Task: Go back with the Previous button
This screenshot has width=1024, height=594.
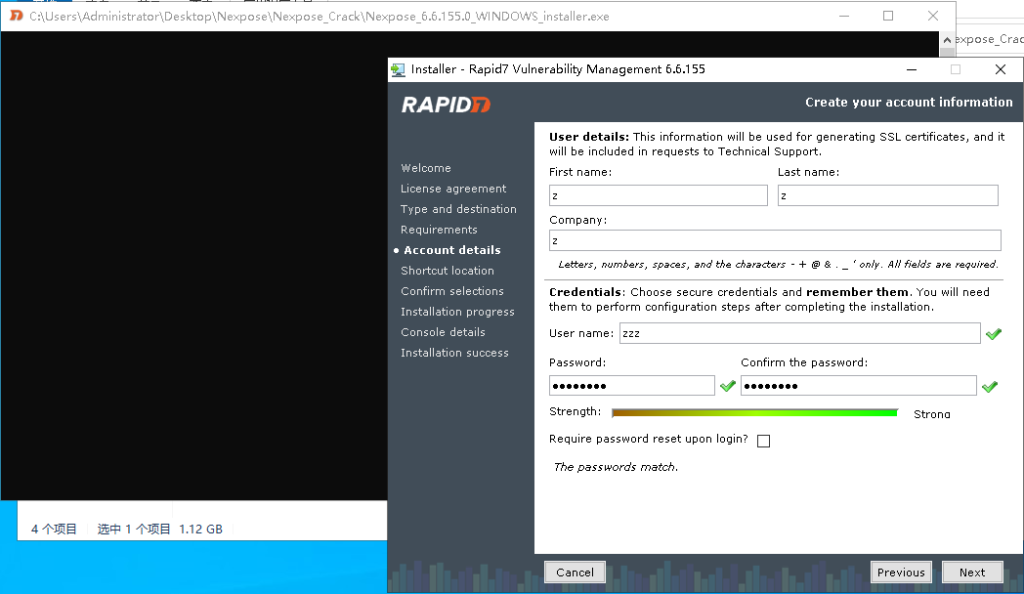Action: tap(901, 572)
